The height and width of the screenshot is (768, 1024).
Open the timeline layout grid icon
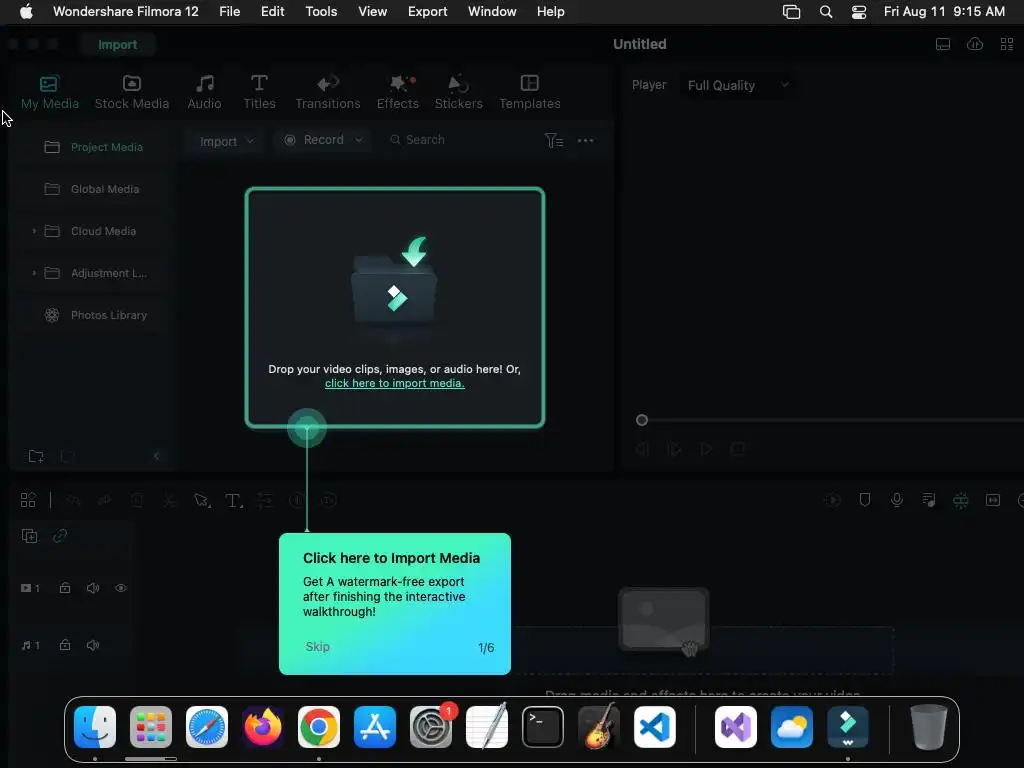[x=28, y=500]
